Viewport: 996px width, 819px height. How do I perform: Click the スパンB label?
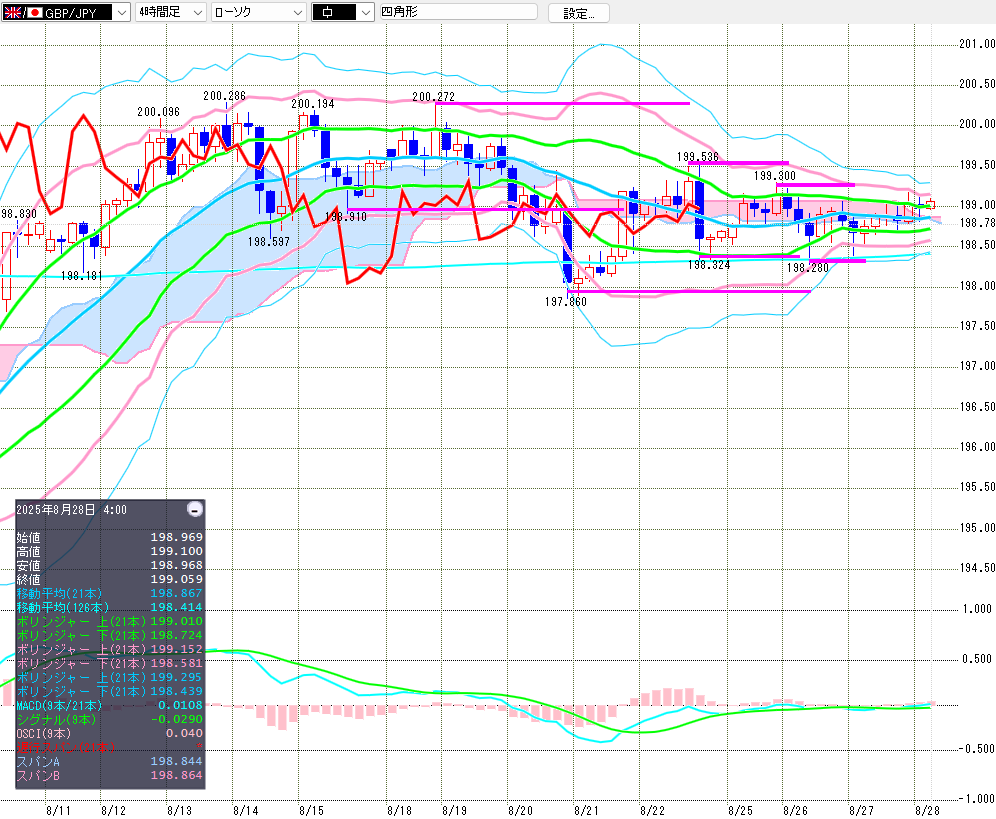(38, 775)
